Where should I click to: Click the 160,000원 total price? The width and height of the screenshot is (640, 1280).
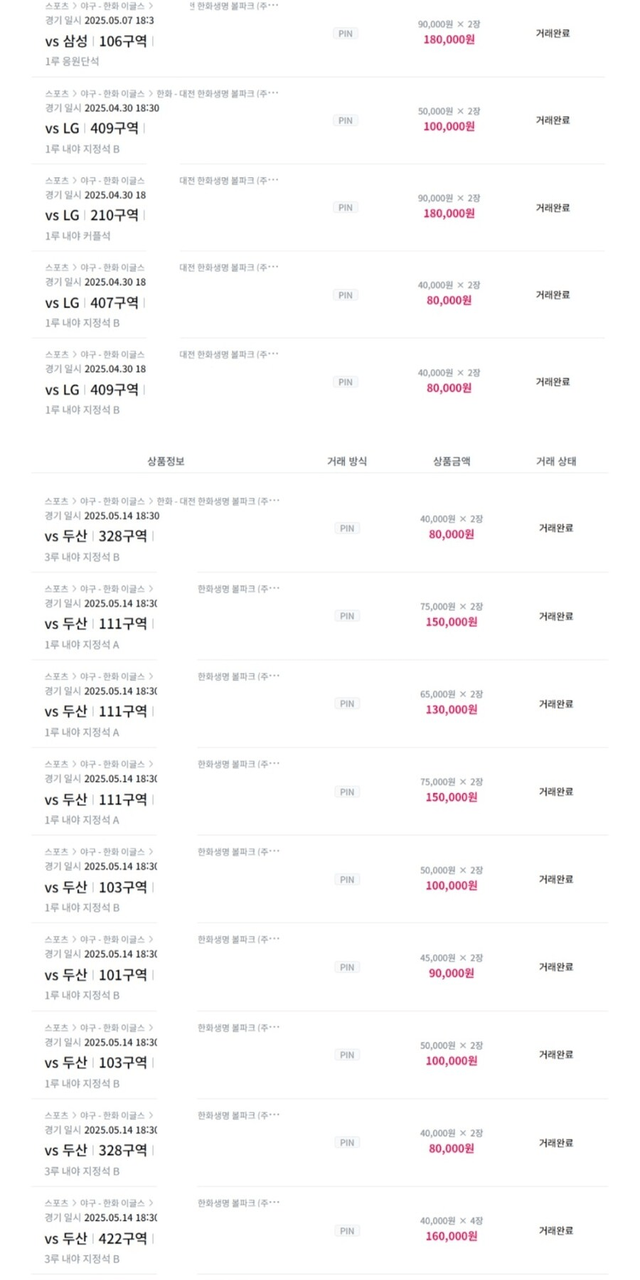[451, 1236]
